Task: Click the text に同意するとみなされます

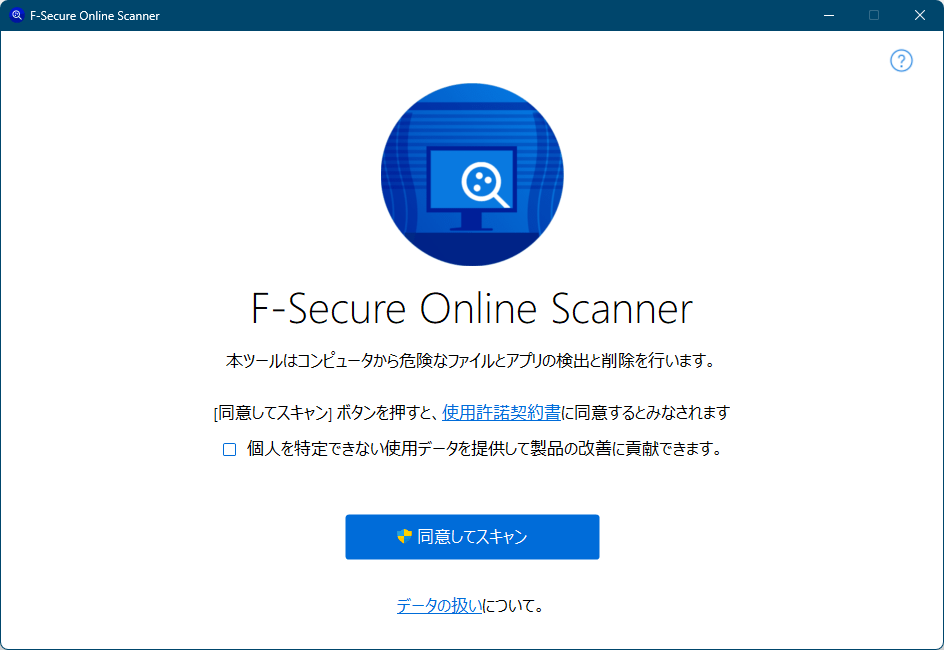Action: click(x=645, y=413)
